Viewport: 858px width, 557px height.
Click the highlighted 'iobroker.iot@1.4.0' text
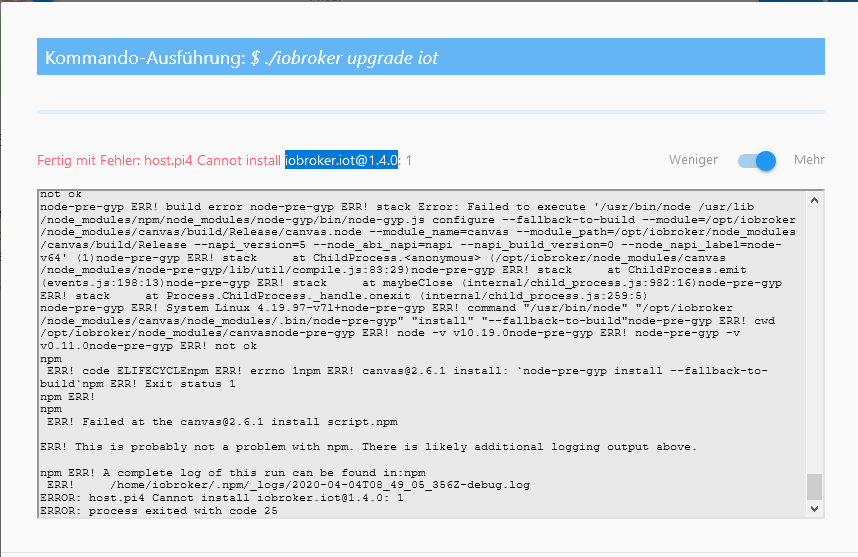341,160
